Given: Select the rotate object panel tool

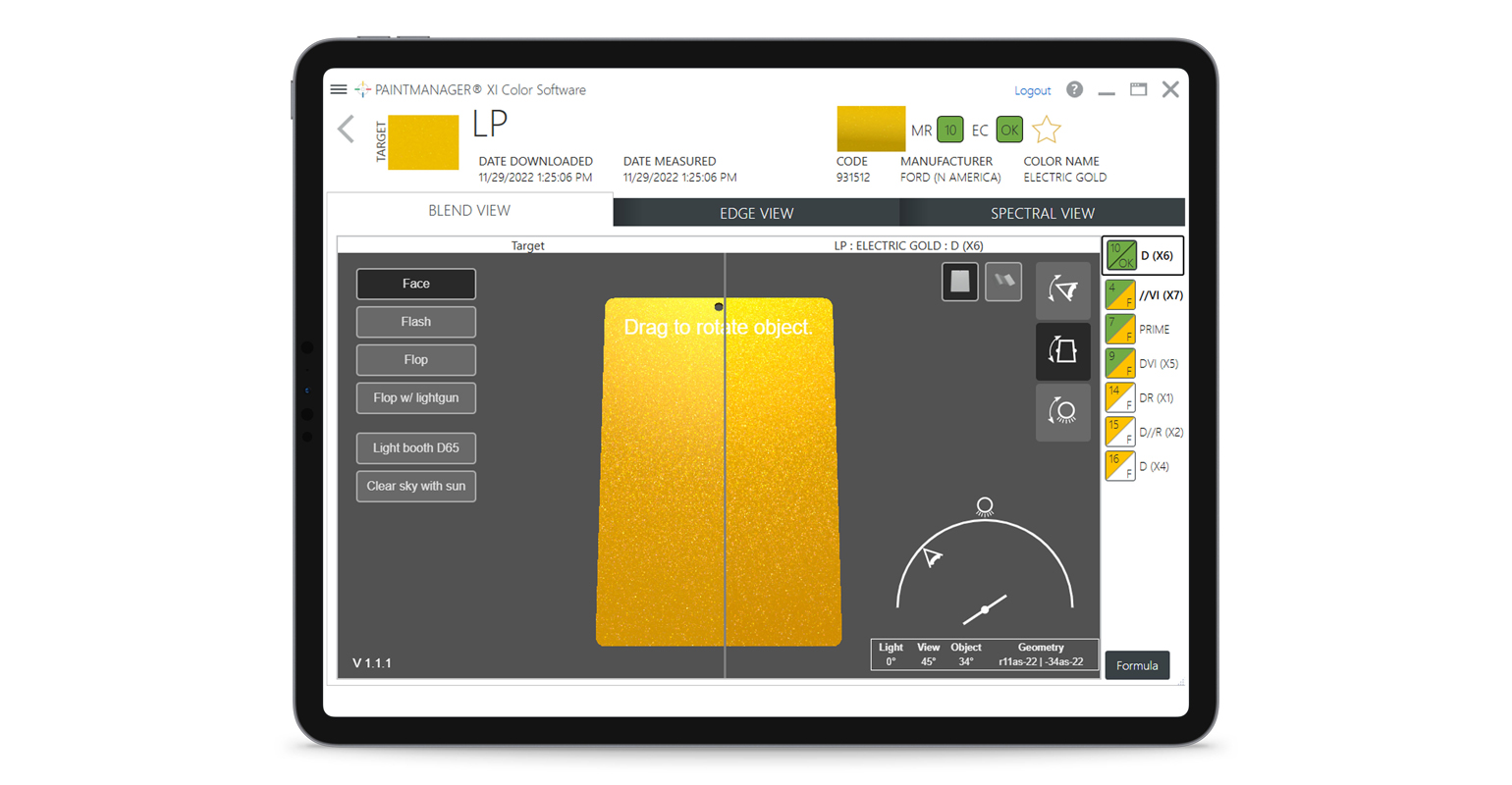Looking at the screenshot, I should point(1062,351).
